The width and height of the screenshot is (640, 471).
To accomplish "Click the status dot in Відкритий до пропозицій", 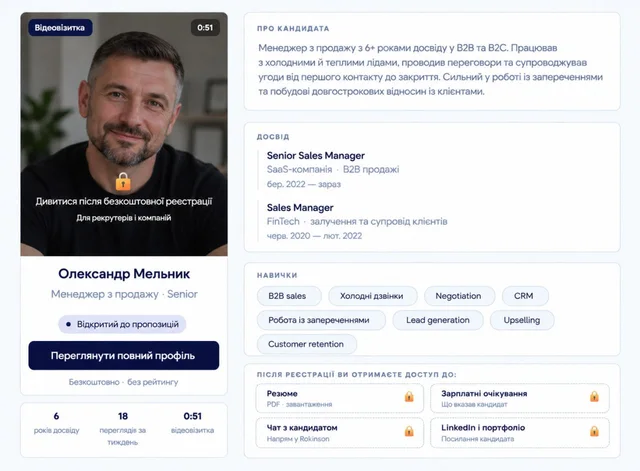I will (x=68, y=324).
